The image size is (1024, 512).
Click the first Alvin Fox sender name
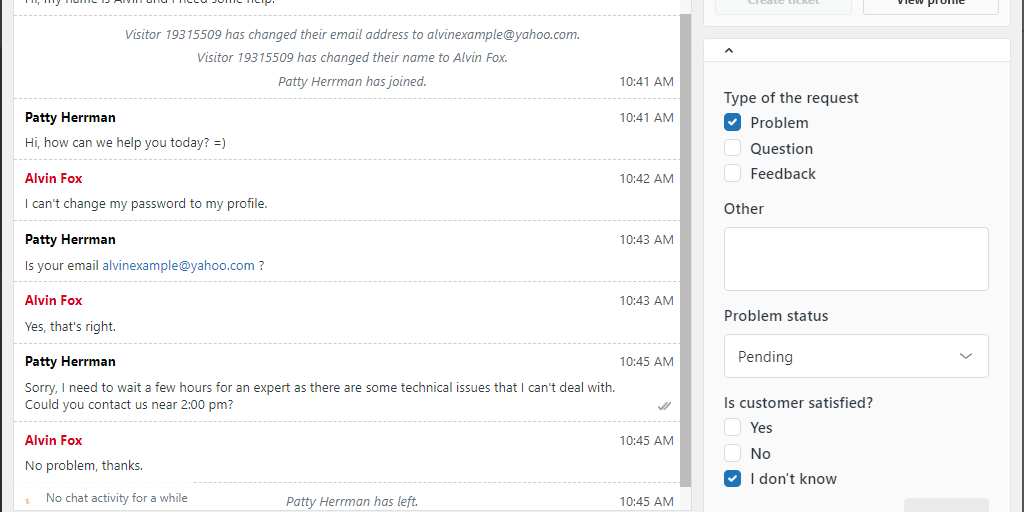54,178
